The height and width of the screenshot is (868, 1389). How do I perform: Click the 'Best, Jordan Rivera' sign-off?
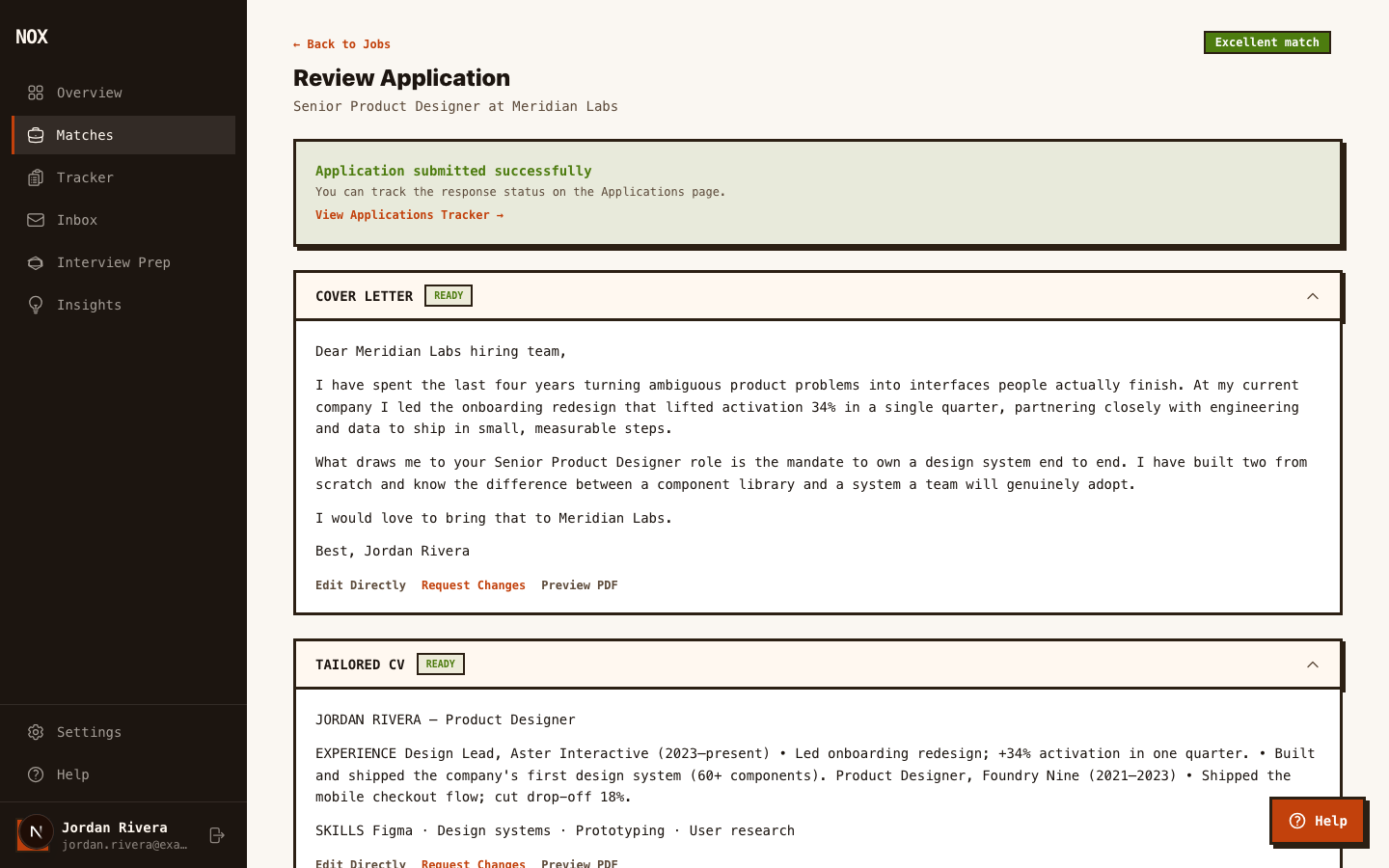click(x=393, y=551)
